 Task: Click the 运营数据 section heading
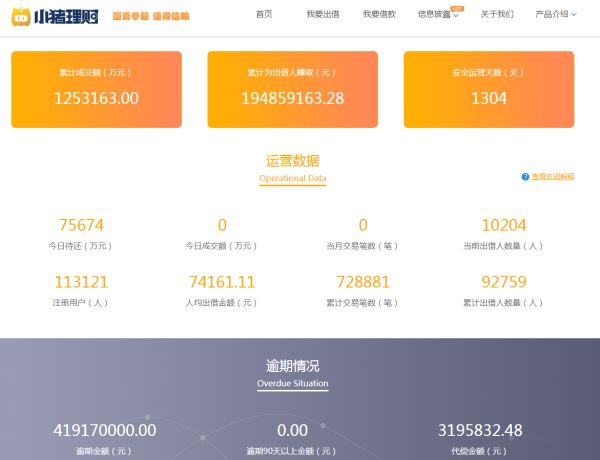coord(293,161)
